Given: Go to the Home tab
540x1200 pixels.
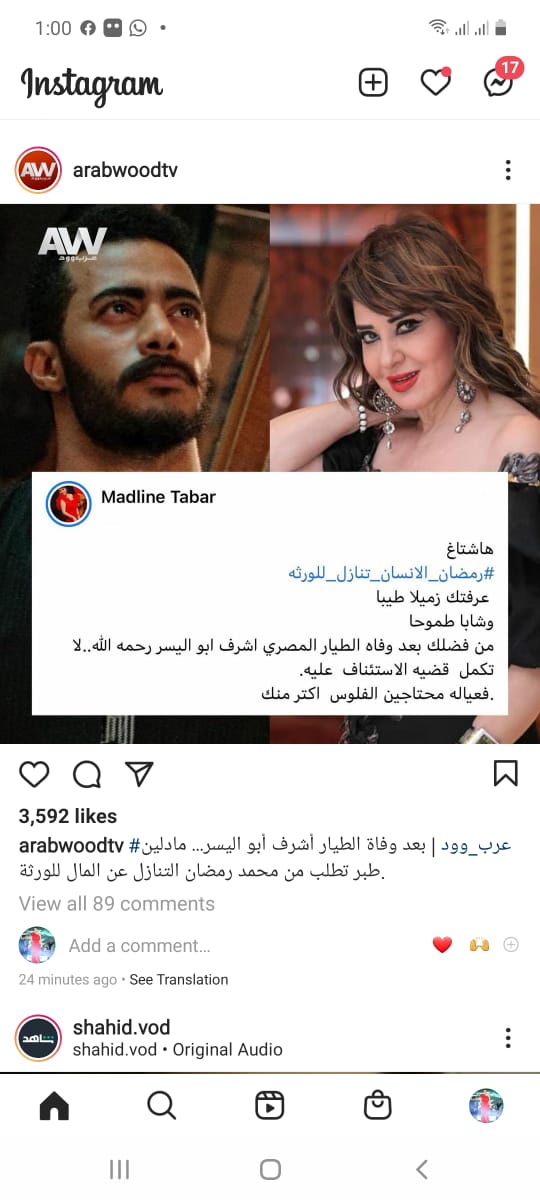Looking at the screenshot, I should coord(54,1105).
